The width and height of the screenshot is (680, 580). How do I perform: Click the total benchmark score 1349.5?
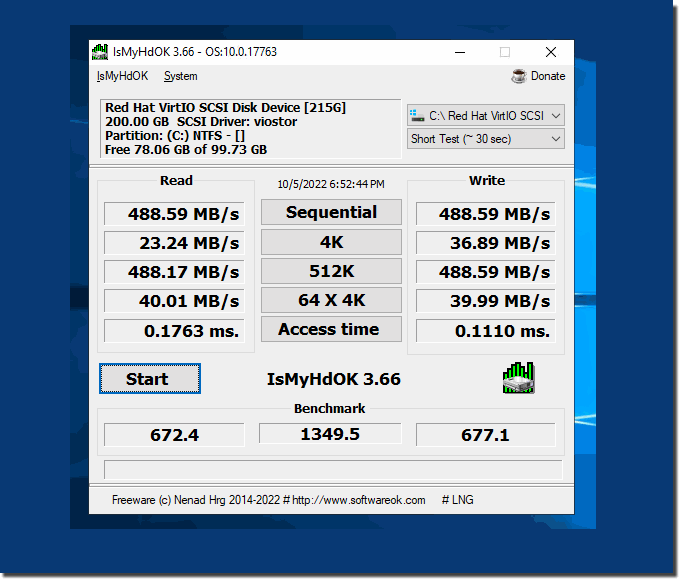point(330,434)
